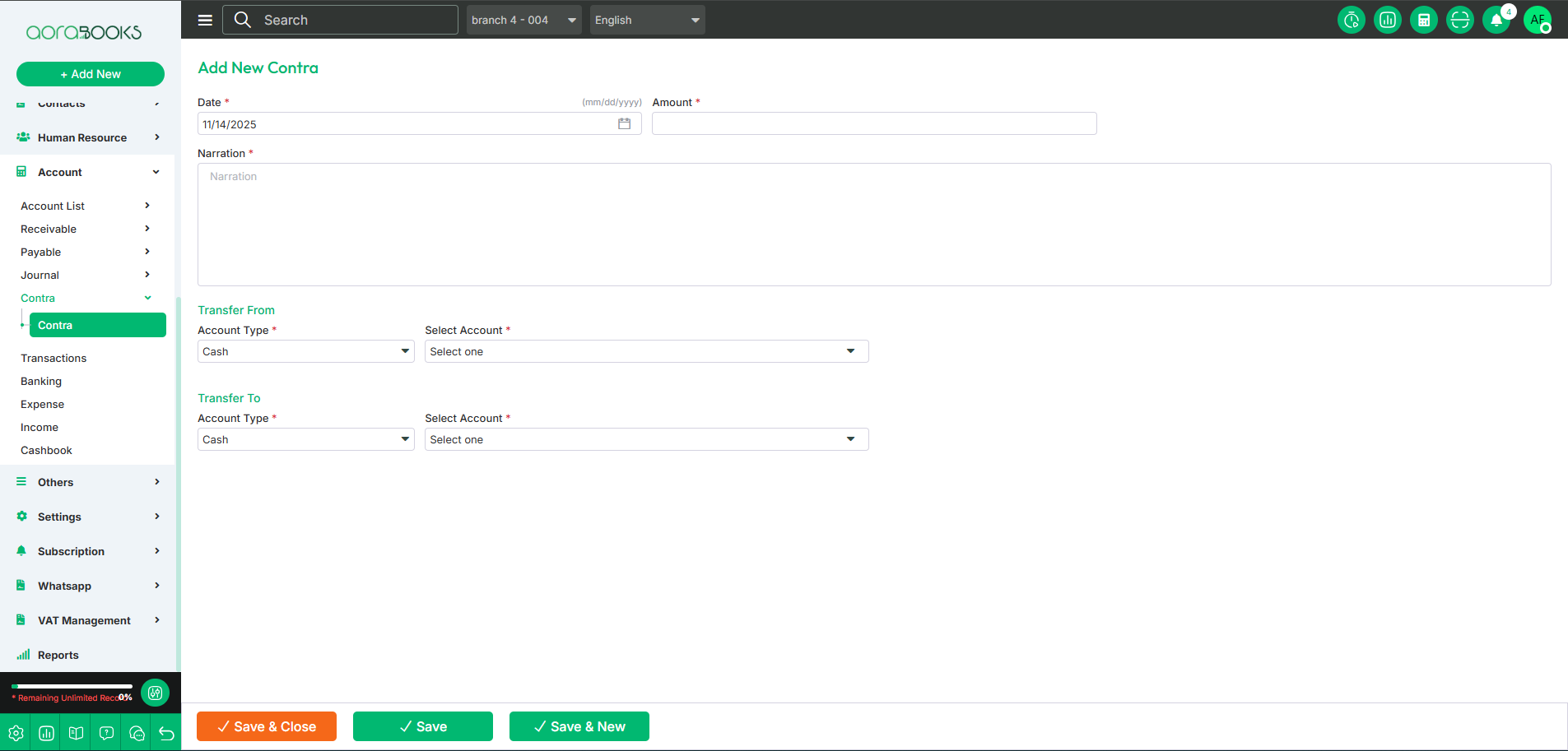Open notifications bell with badge 4
The width and height of the screenshot is (1568, 751).
pyautogui.click(x=1496, y=20)
